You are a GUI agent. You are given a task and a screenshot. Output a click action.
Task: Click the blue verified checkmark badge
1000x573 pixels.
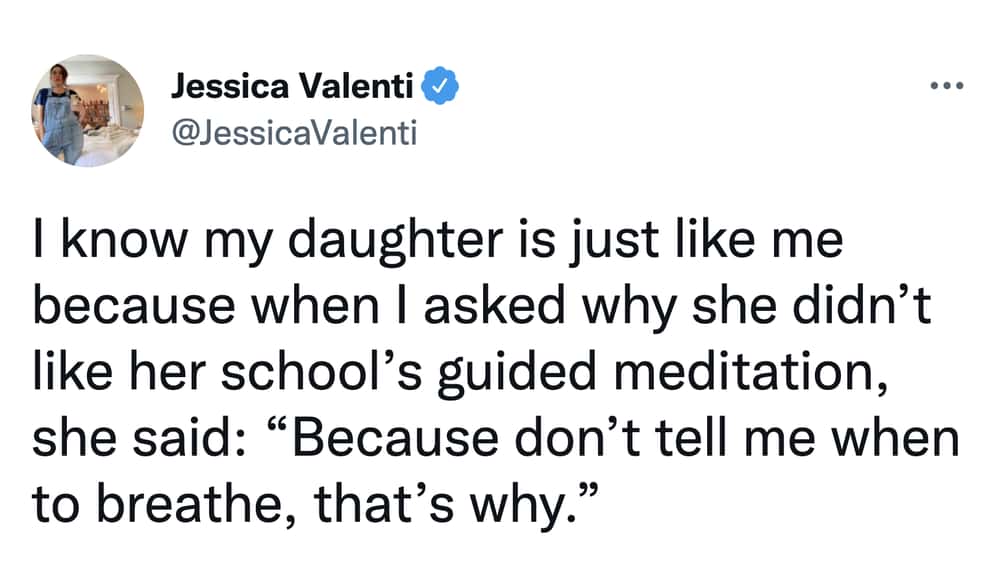click(x=441, y=86)
